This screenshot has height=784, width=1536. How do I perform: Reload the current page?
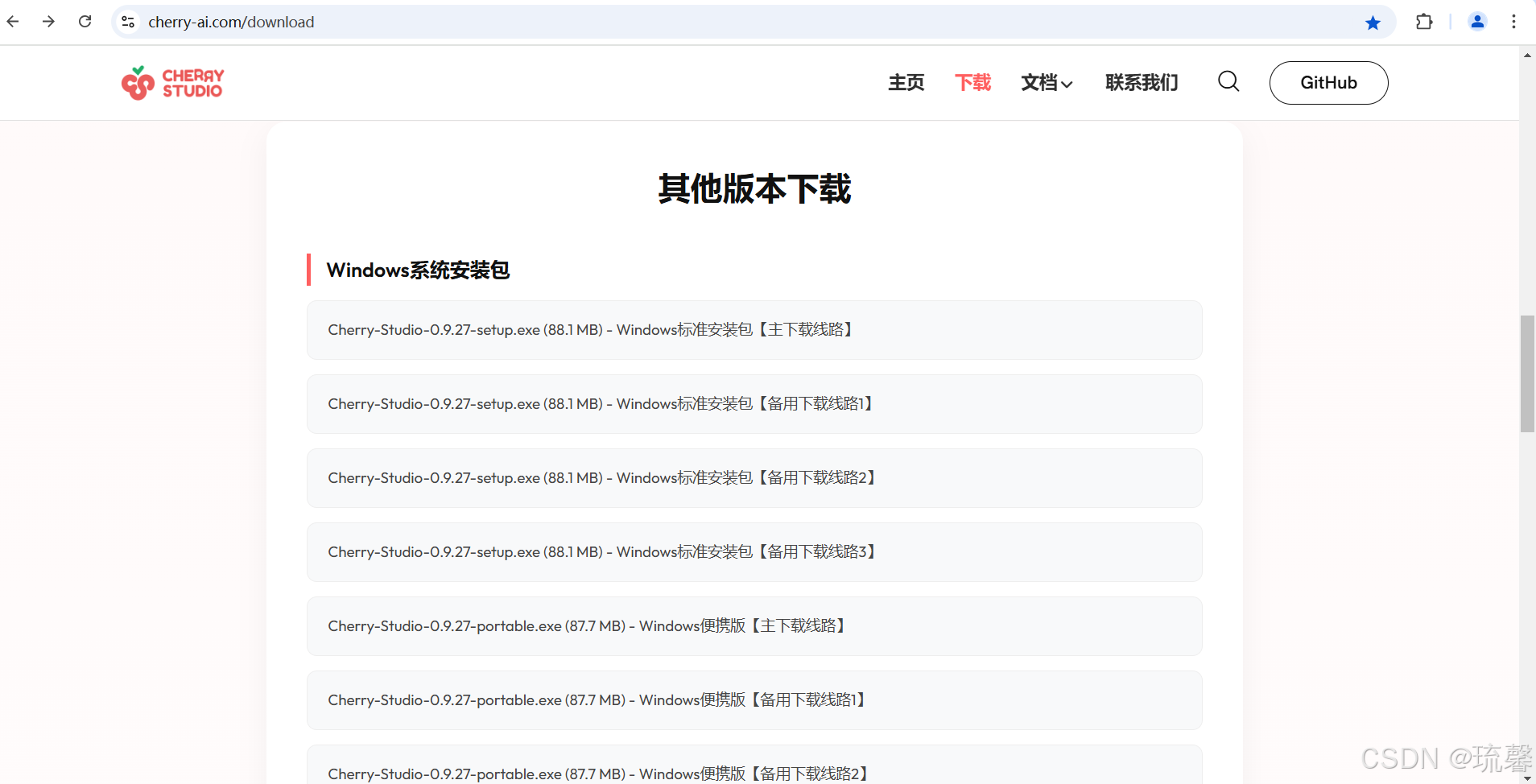click(85, 22)
